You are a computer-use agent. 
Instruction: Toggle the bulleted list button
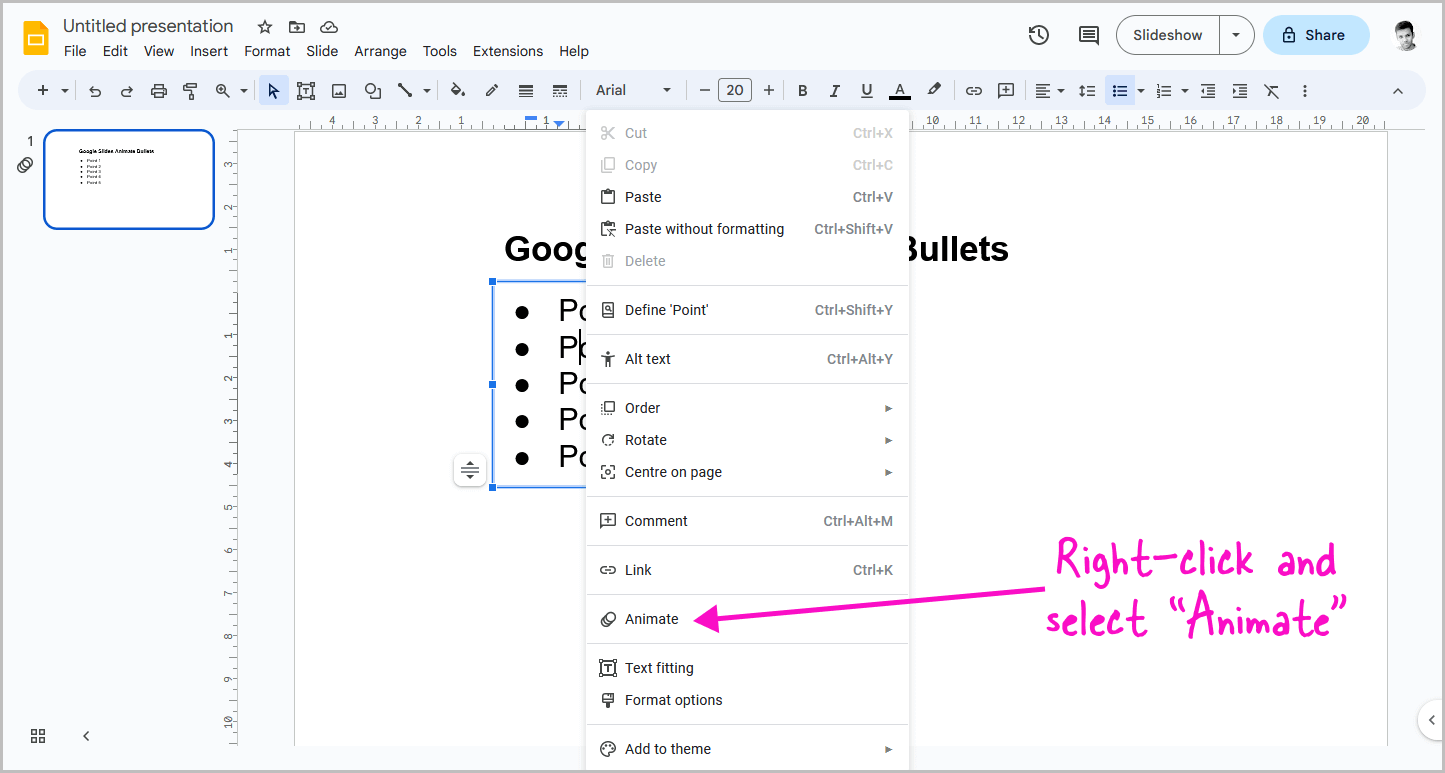pyautogui.click(x=1120, y=91)
